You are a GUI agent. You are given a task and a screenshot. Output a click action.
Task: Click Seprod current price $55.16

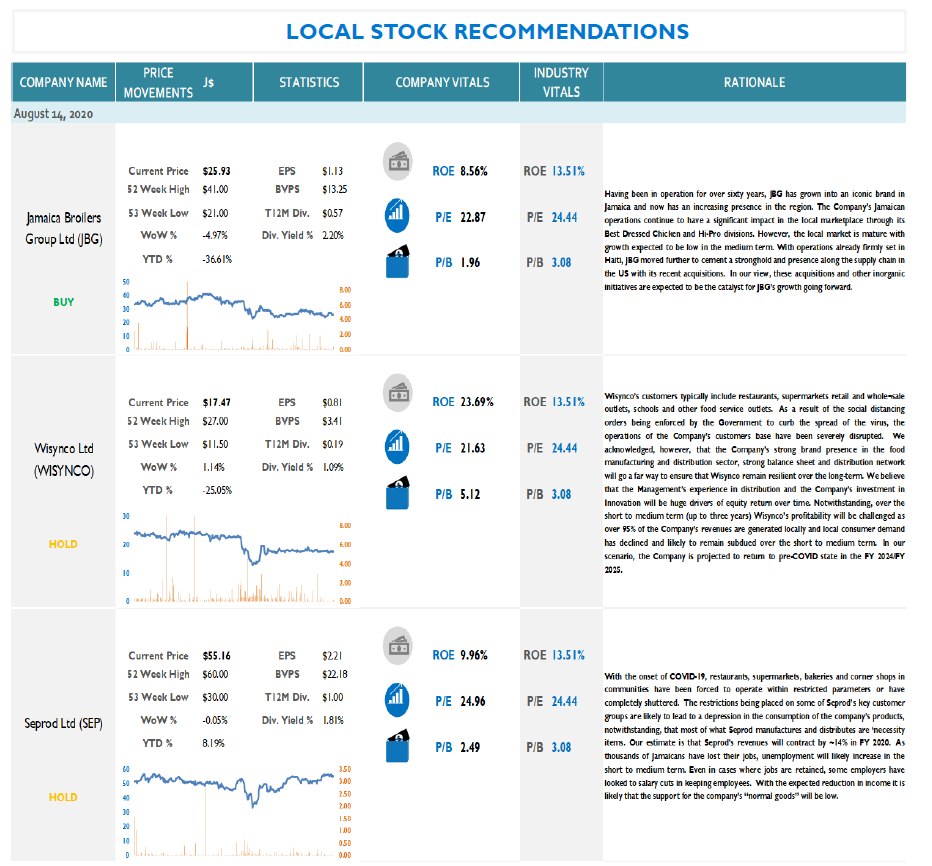pos(216,656)
